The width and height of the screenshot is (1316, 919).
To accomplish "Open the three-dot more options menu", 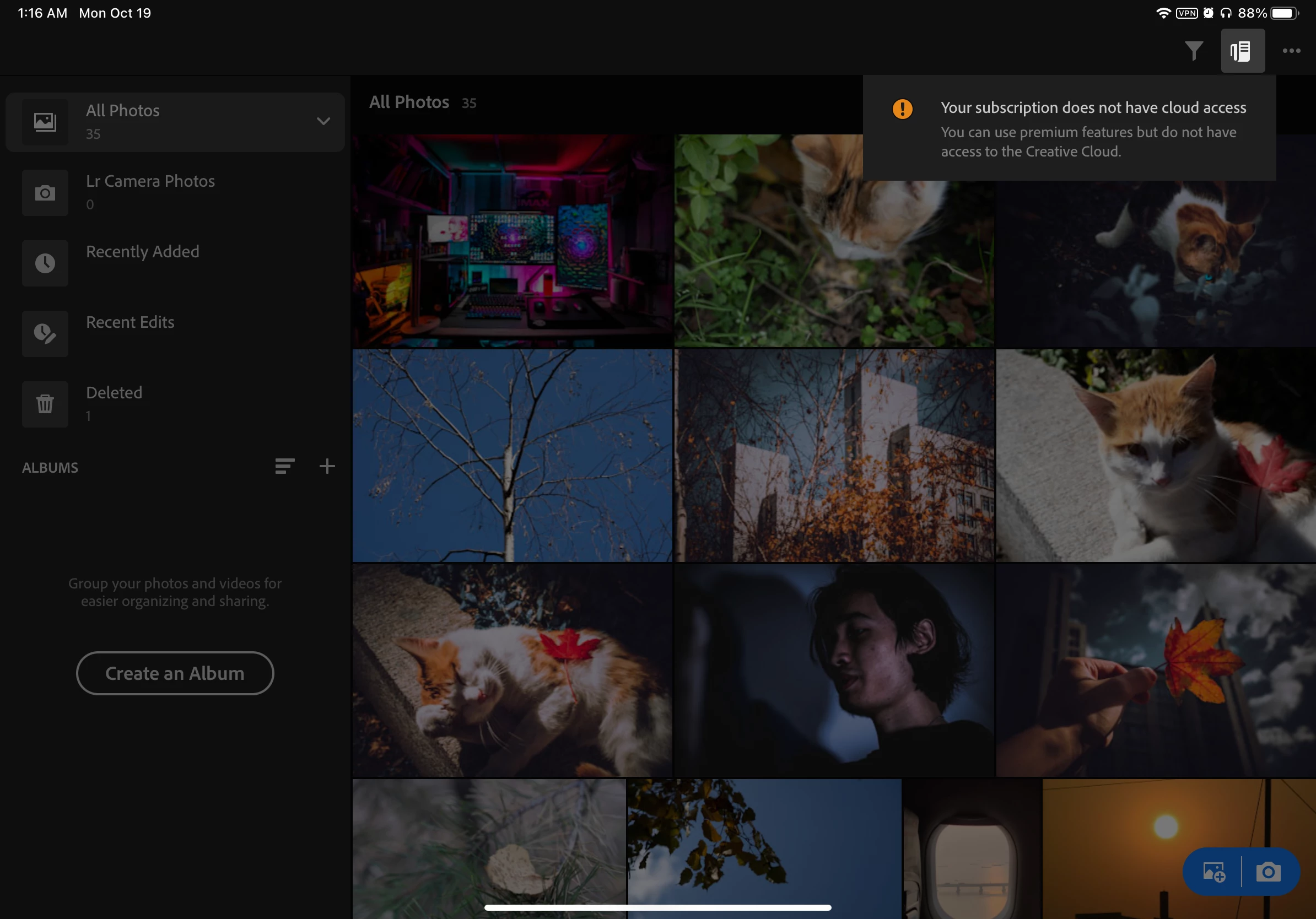I will [x=1291, y=51].
